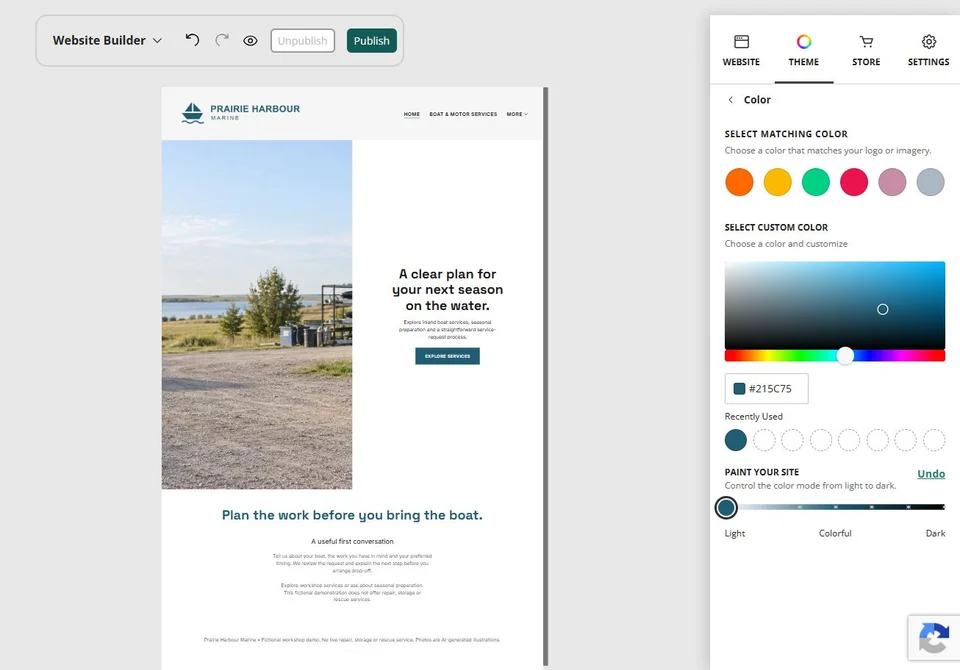This screenshot has height=670, width=960.
Task: Publish the website
Action: click(x=372, y=40)
